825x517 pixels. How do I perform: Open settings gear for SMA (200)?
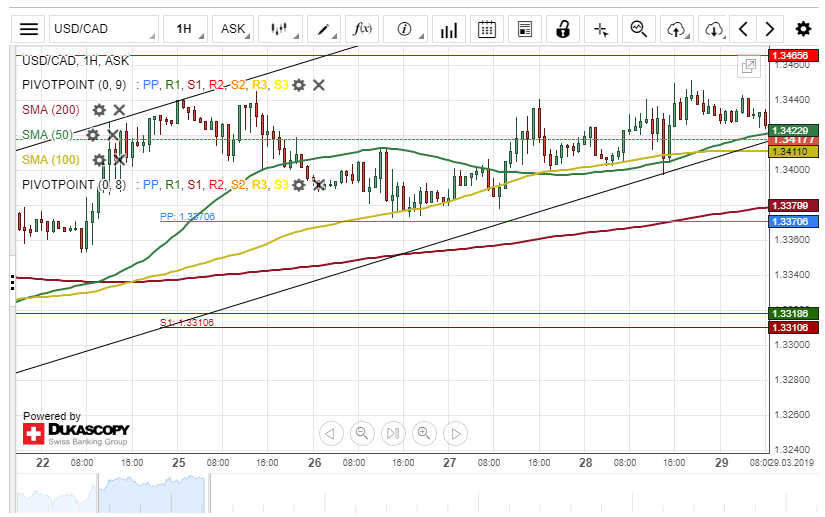[99, 110]
